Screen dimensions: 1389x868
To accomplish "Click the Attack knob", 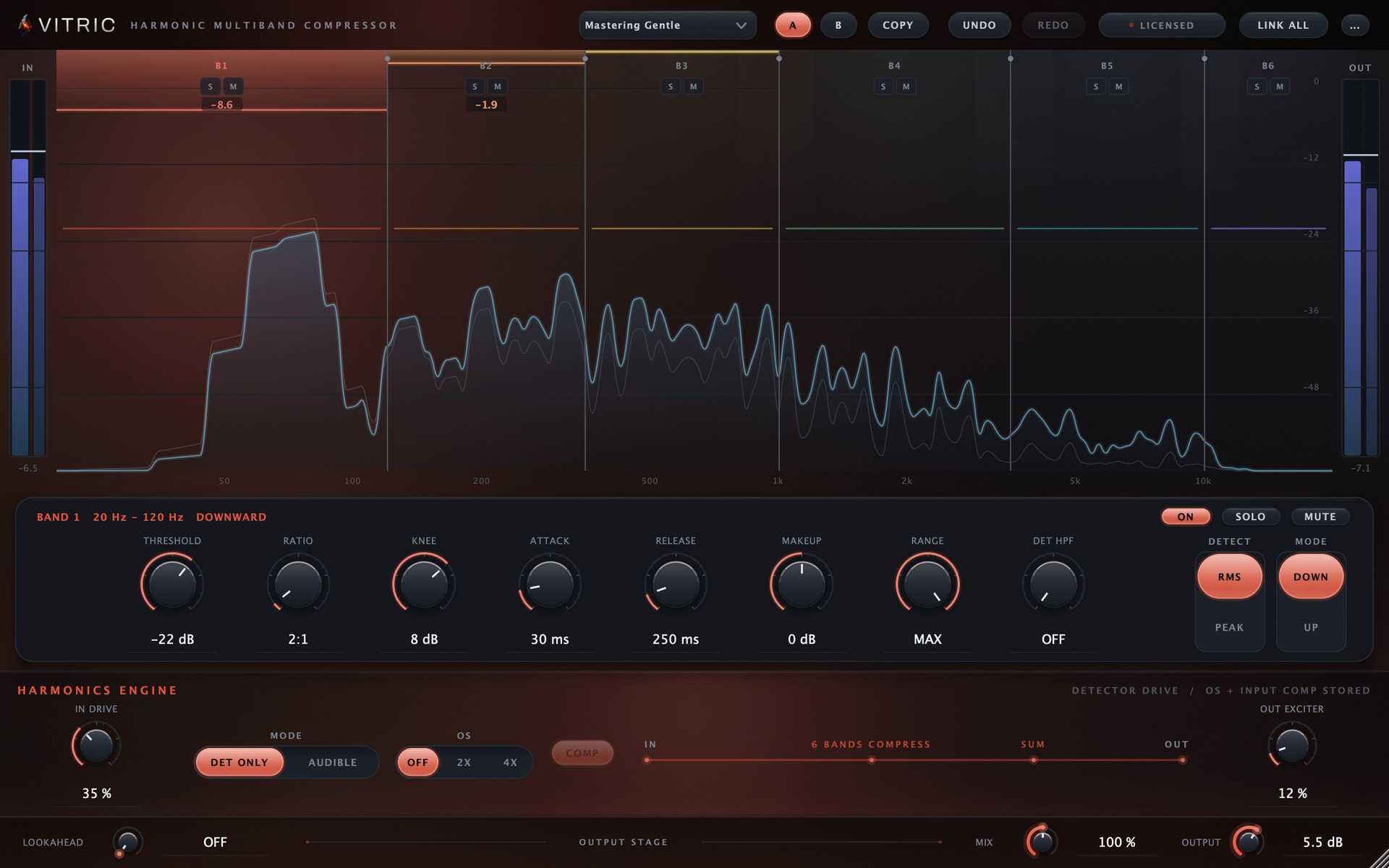I will pyautogui.click(x=550, y=583).
